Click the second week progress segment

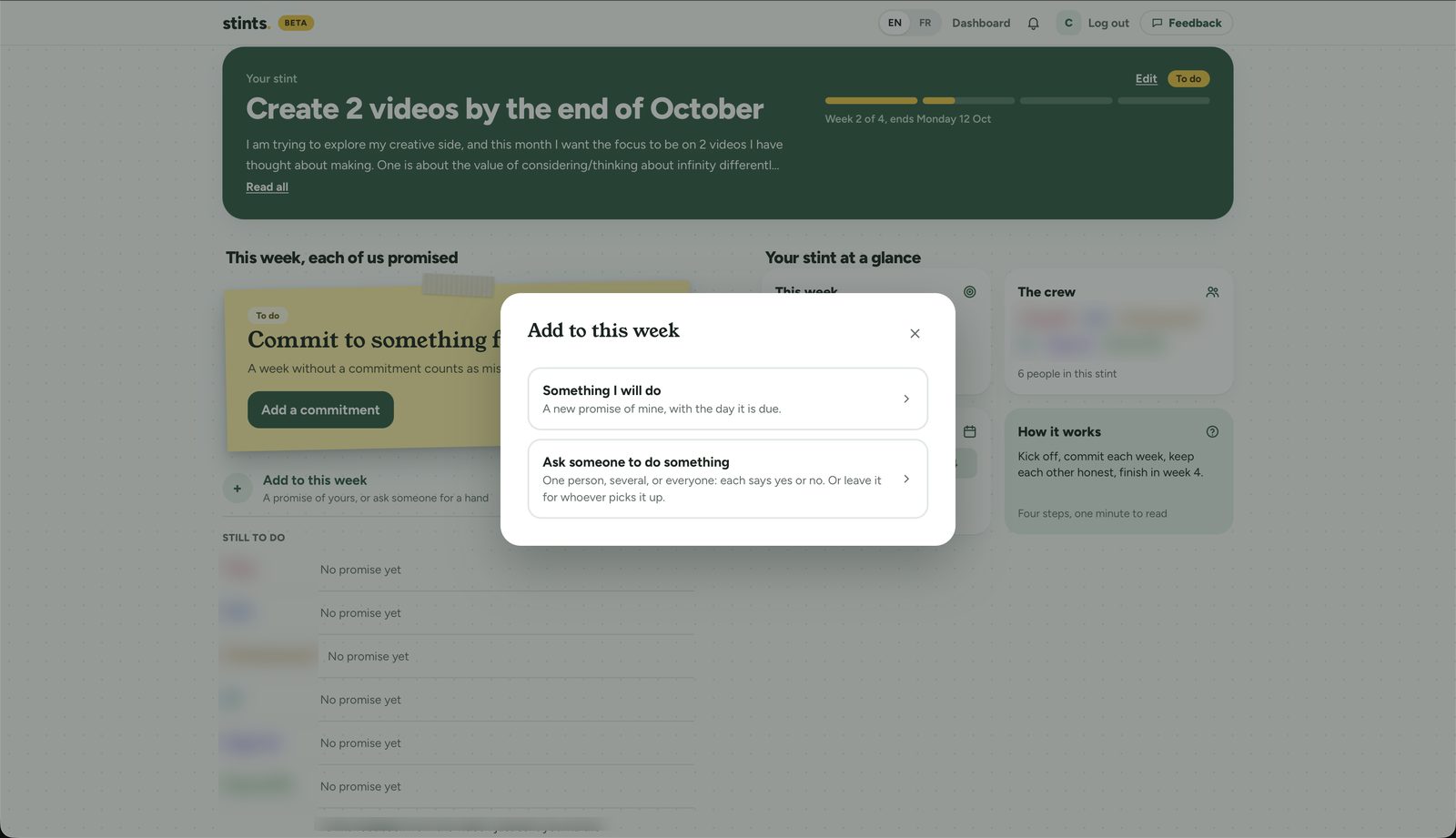pyautogui.click(x=968, y=101)
